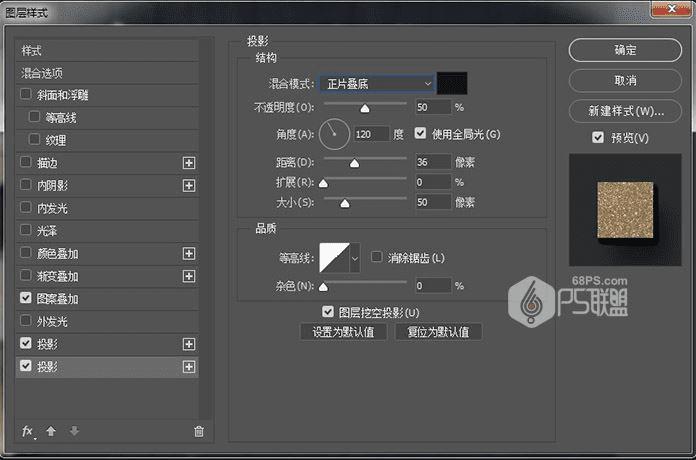
Task: Enable the 纹理 checkbox
Action: coord(34,139)
